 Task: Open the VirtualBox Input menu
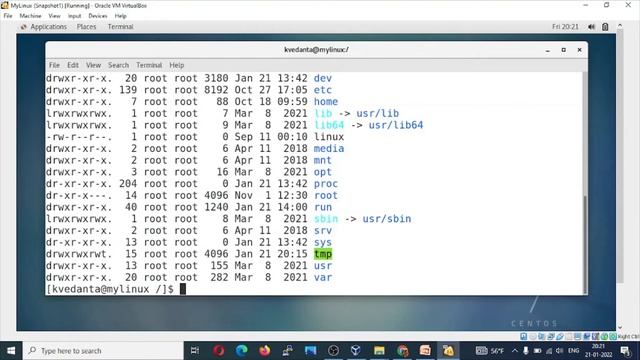click(x=74, y=16)
